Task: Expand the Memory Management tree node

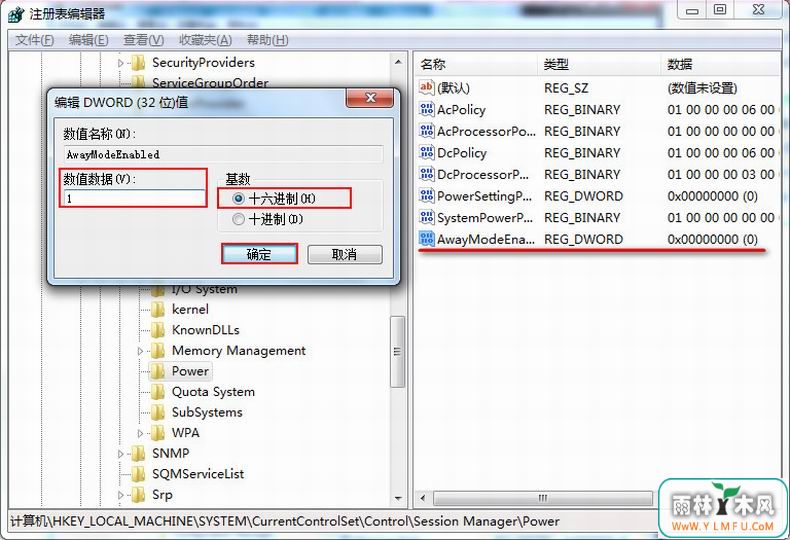Action: point(141,351)
